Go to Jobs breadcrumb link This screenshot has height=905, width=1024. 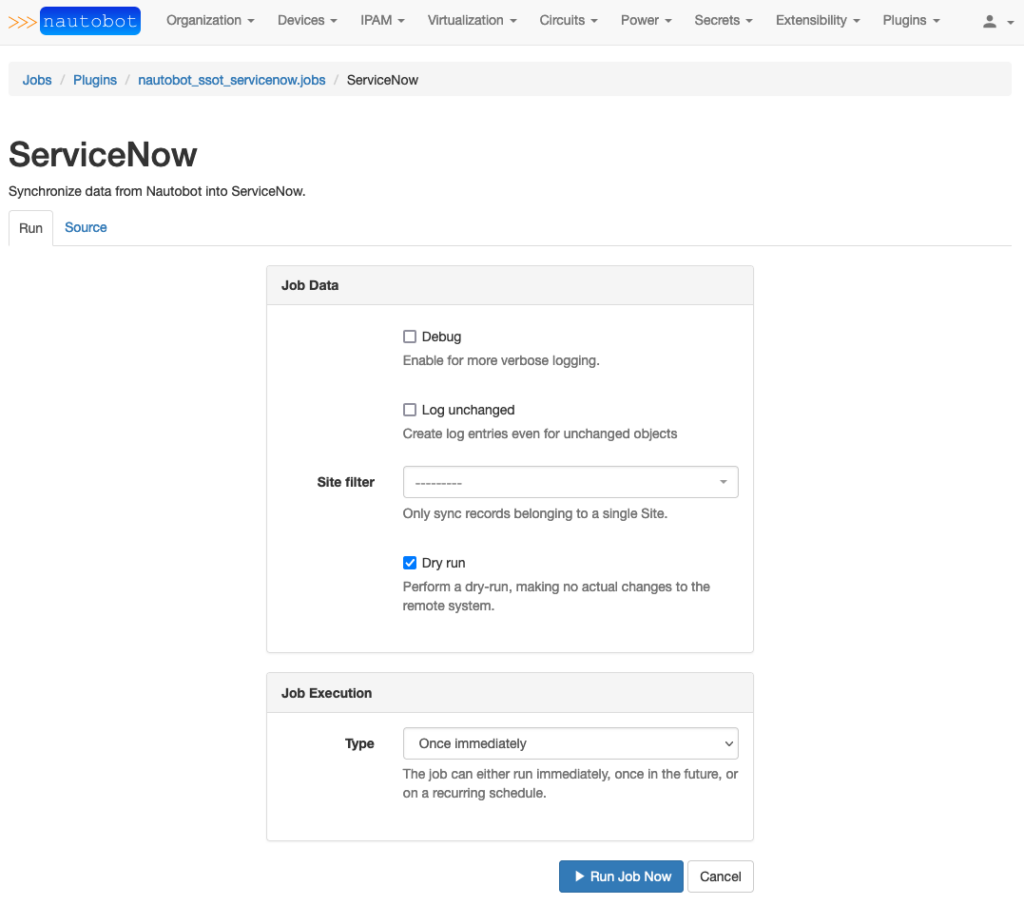tap(37, 80)
